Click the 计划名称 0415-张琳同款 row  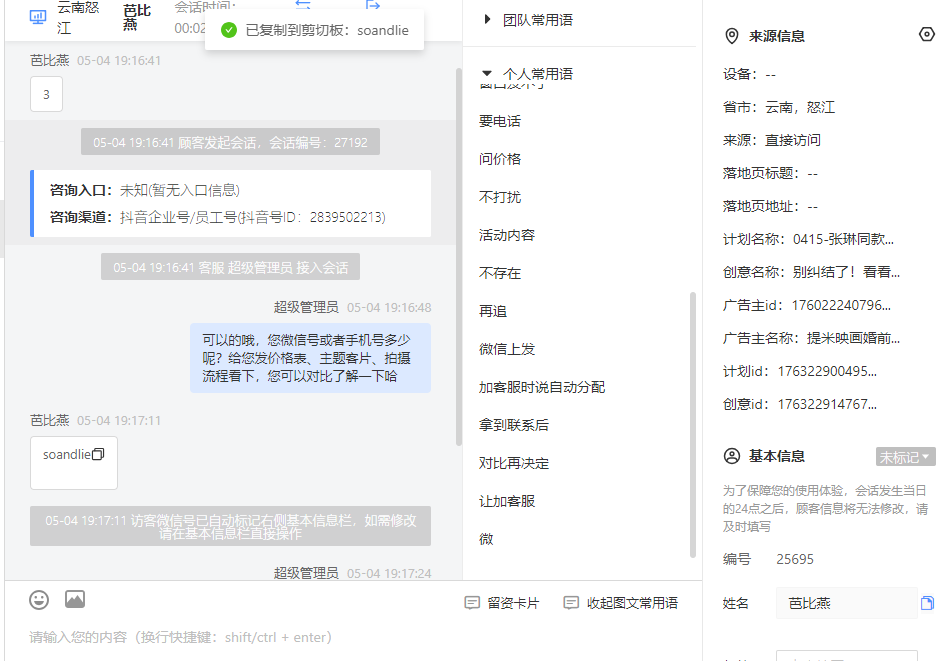808,239
